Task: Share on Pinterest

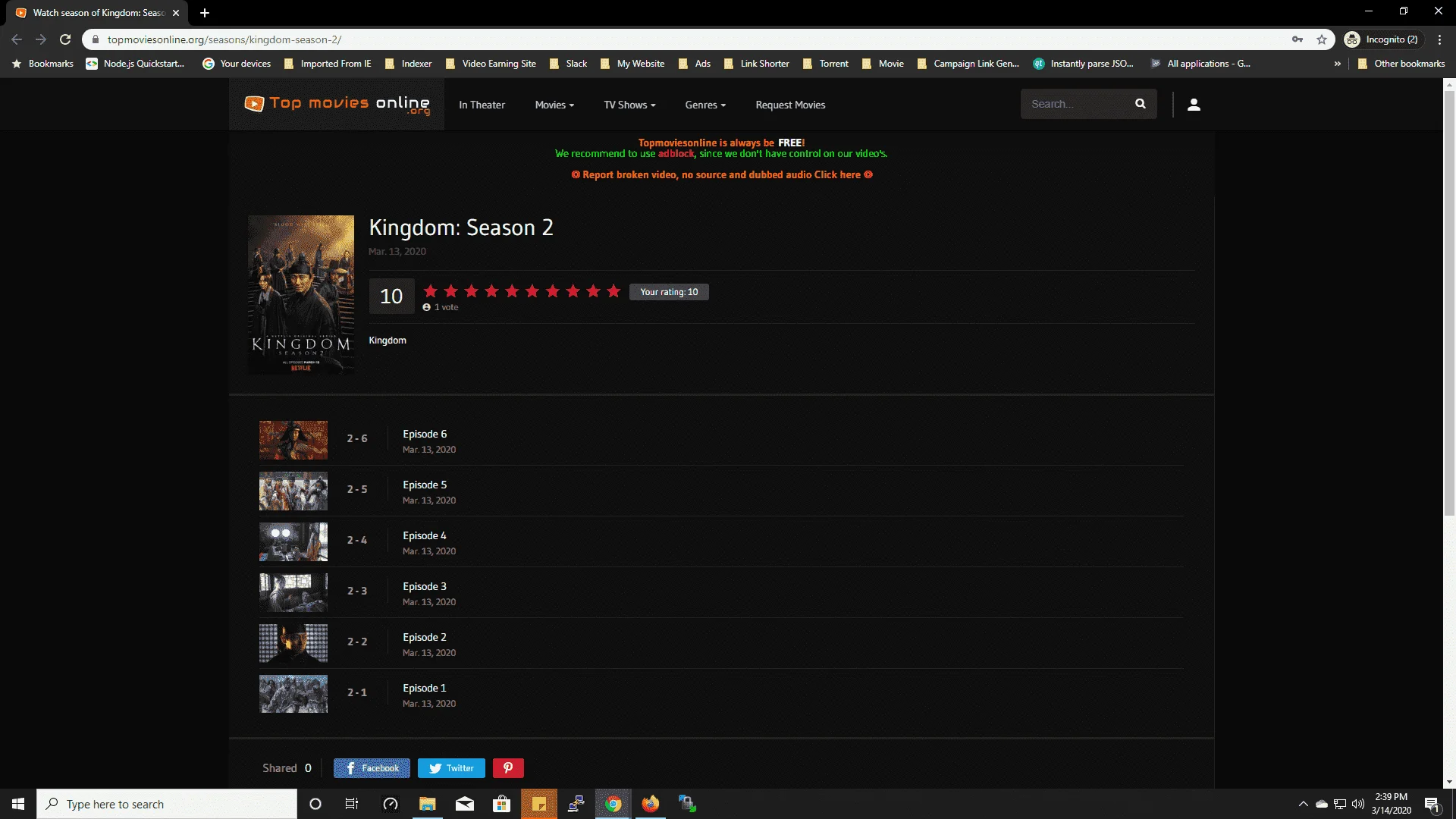Action: pyautogui.click(x=508, y=768)
